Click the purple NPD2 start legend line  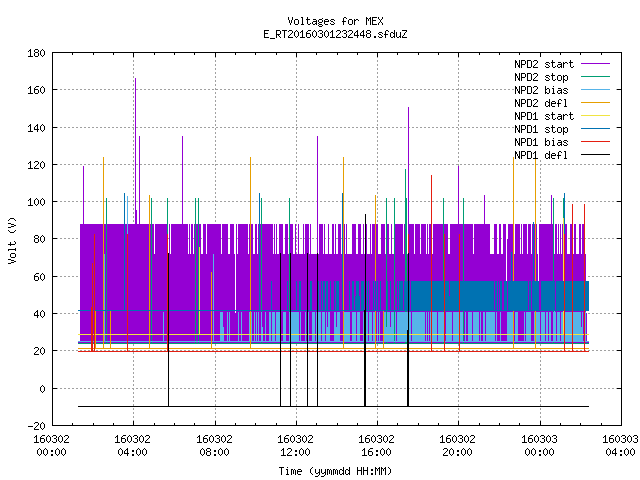pyautogui.click(x=595, y=64)
